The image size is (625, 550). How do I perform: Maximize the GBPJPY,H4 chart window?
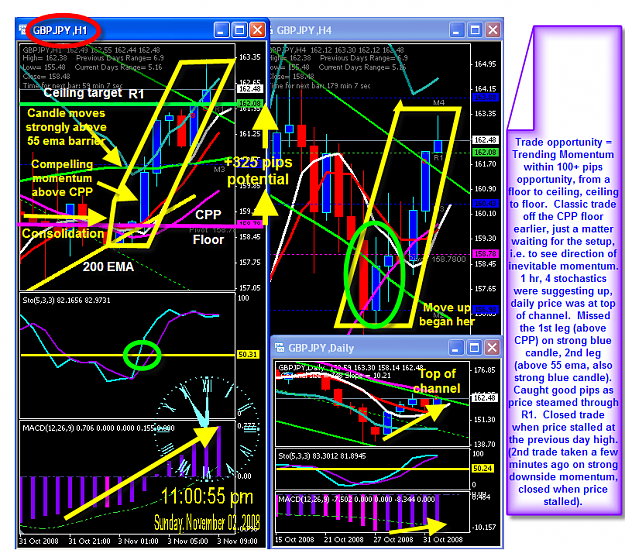[x=475, y=30]
